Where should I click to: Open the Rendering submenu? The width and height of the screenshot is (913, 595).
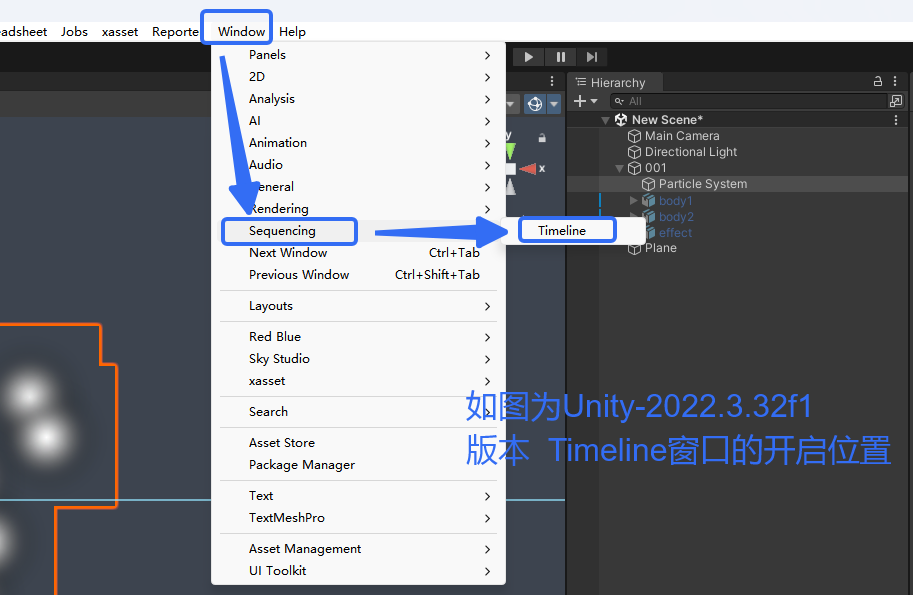(x=358, y=208)
